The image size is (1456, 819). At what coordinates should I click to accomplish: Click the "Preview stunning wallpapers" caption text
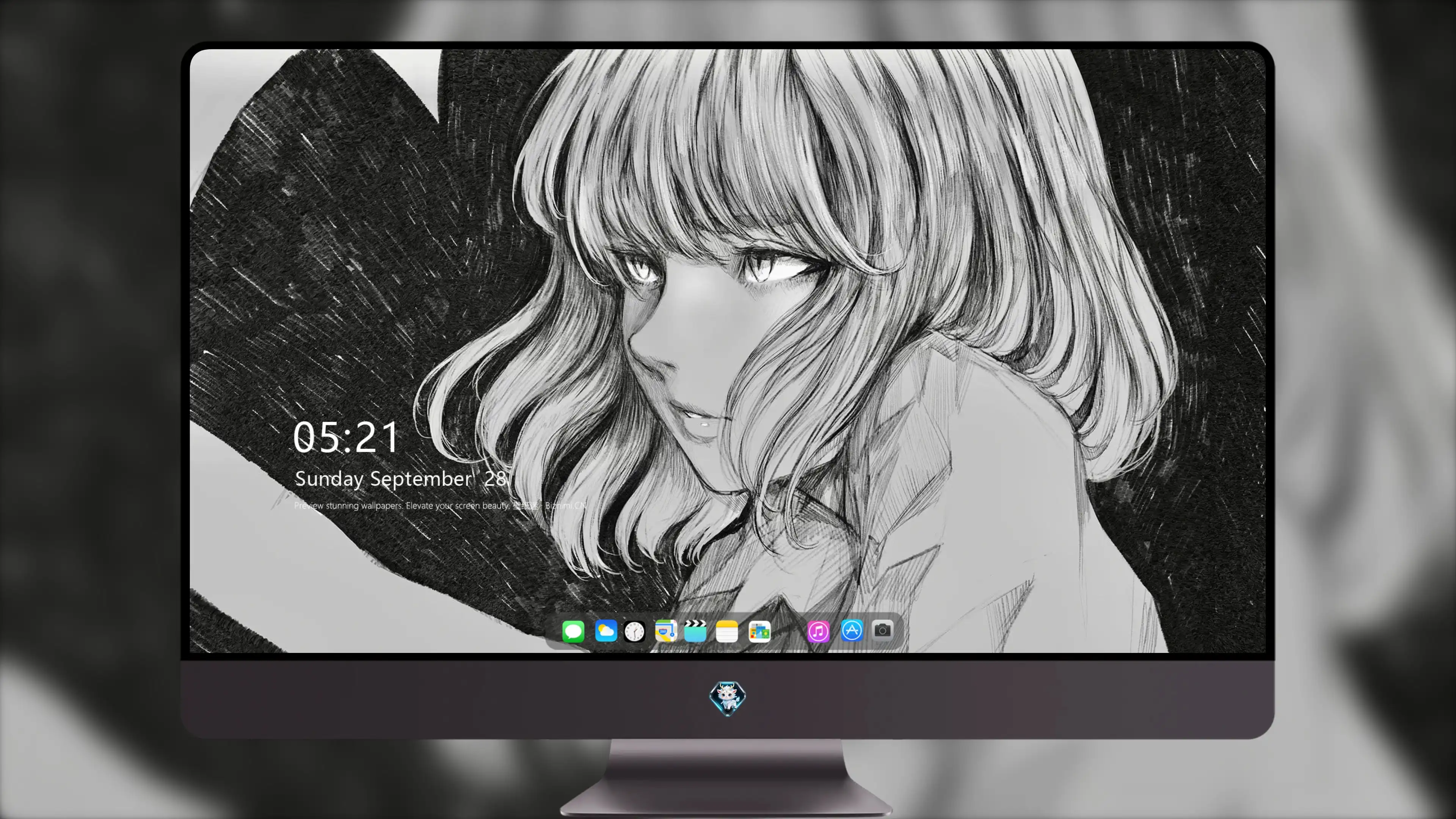point(440,505)
